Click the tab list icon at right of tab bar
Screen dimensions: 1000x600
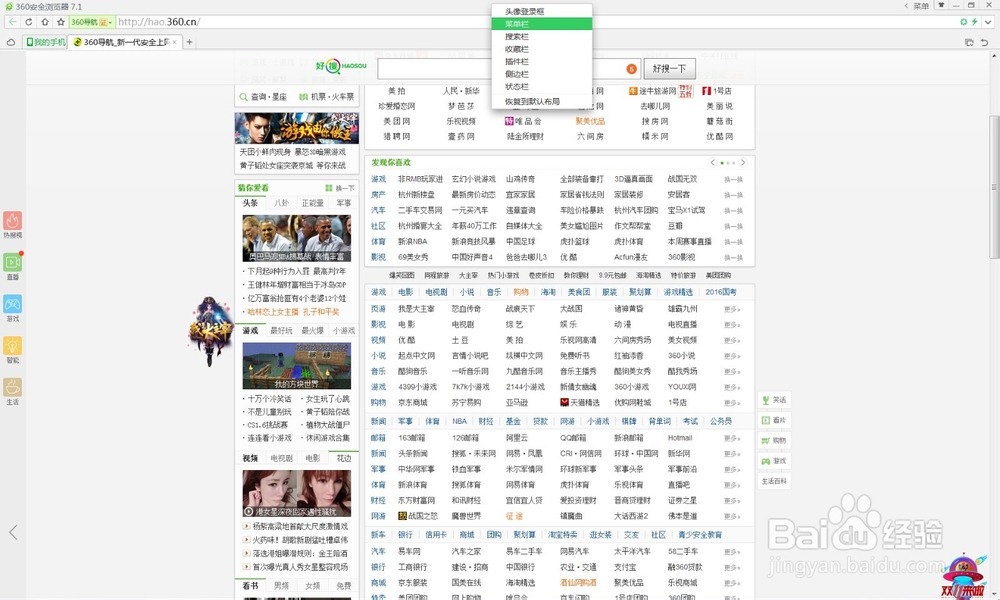969,42
